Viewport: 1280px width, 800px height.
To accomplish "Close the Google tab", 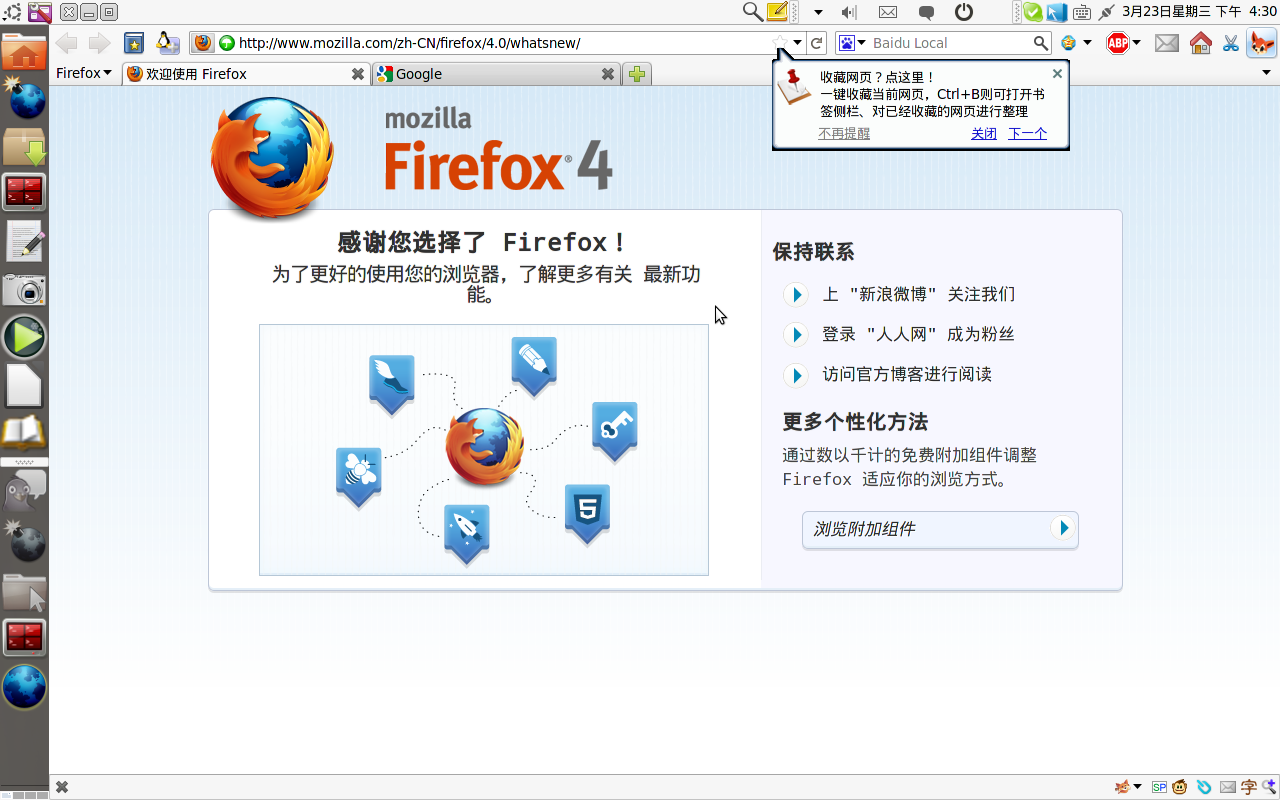I will pos(608,74).
